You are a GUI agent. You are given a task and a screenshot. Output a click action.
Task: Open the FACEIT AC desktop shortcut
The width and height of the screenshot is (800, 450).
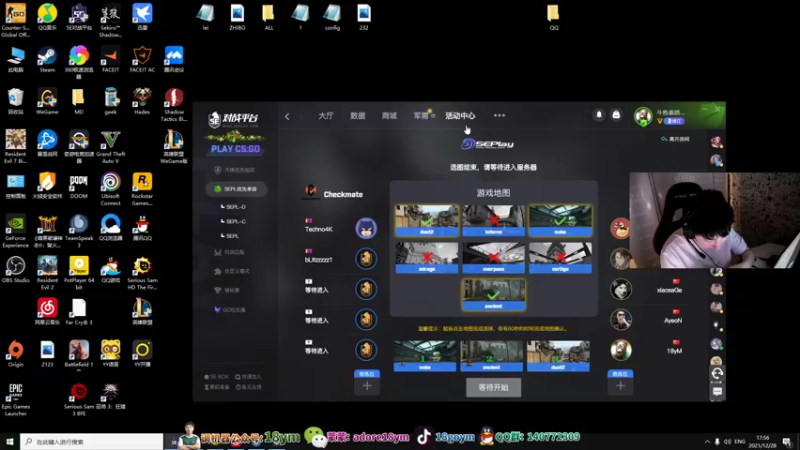pyautogui.click(x=142, y=59)
